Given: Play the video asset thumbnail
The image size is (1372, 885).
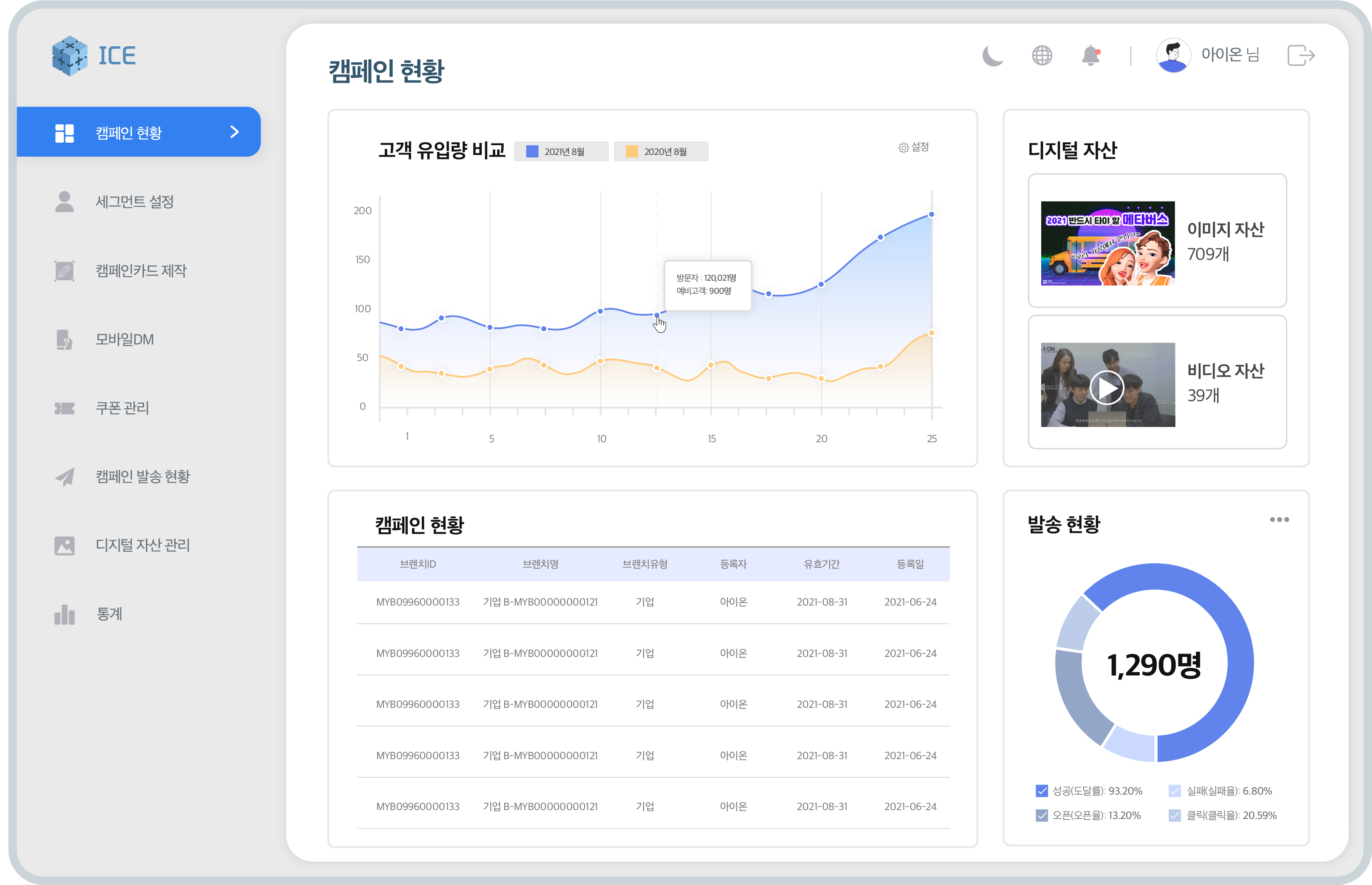Looking at the screenshot, I should (1107, 385).
